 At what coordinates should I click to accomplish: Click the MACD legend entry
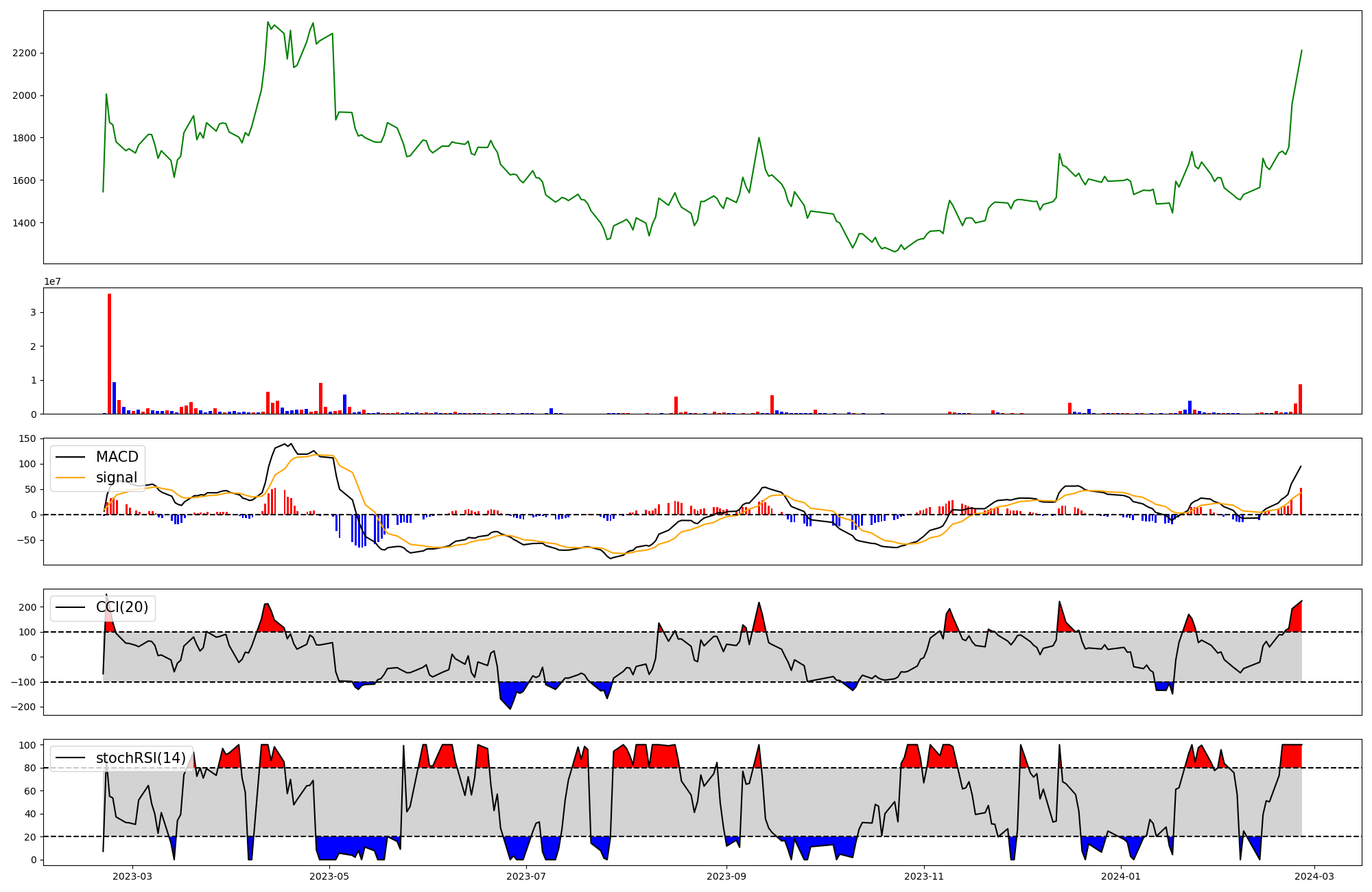[117, 457]
